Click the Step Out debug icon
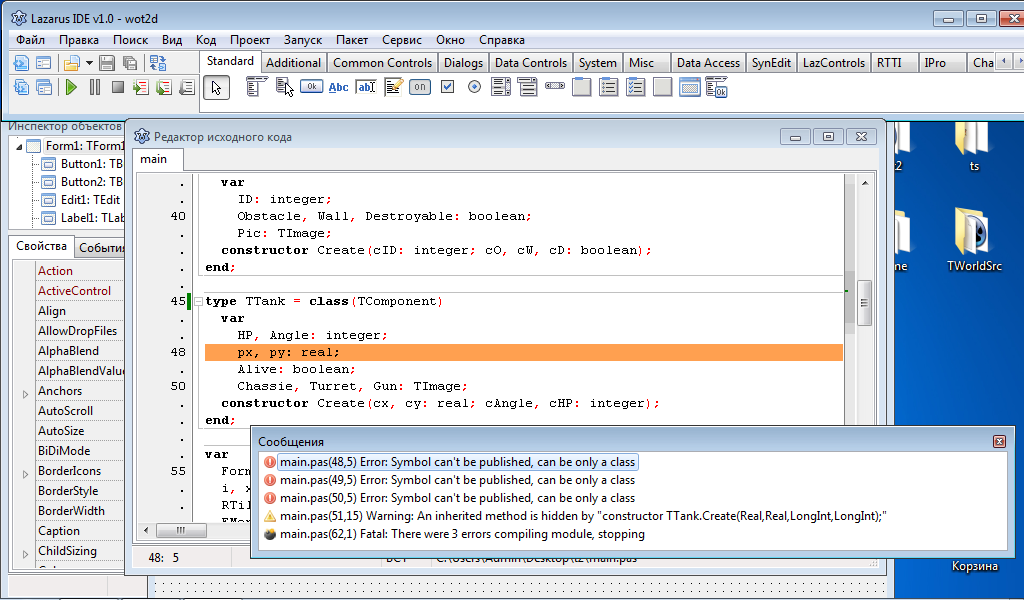The height and width of the screenshot is (600, 1024). 187,87
